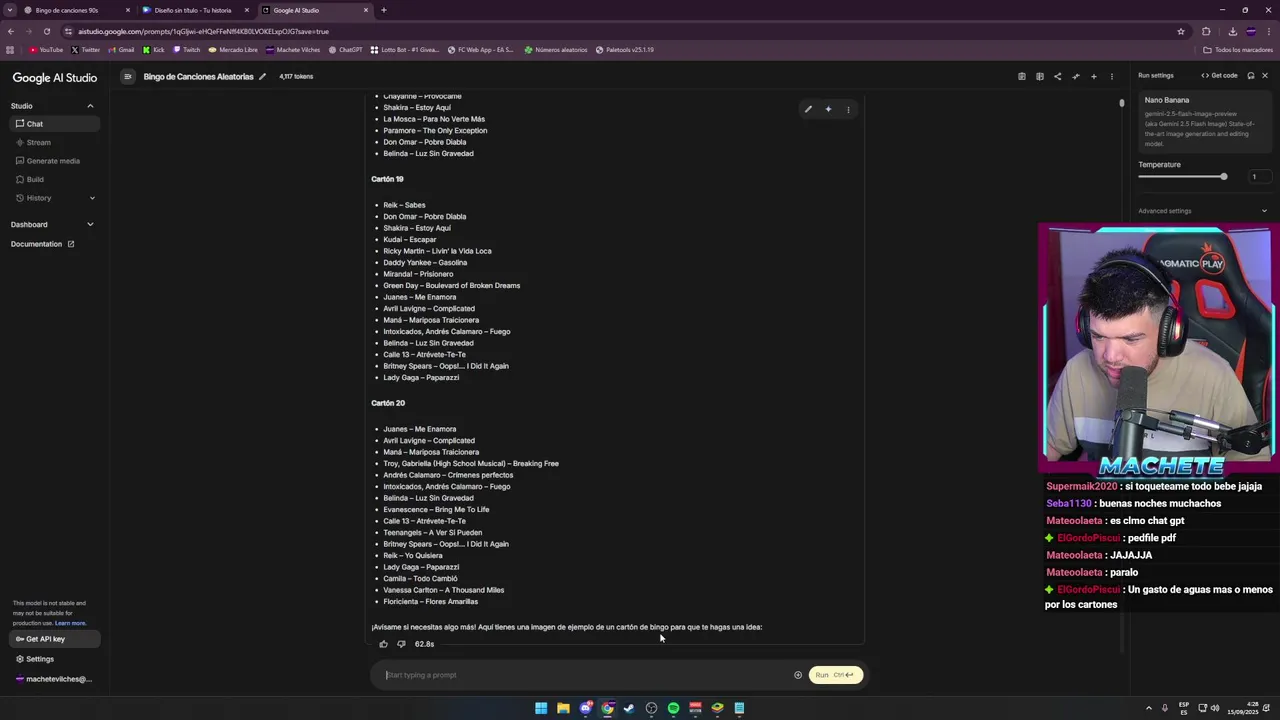This screenshot has width=1280, height=720.
Task: Open the response three-dot options menu
Action: coord(848,109)
